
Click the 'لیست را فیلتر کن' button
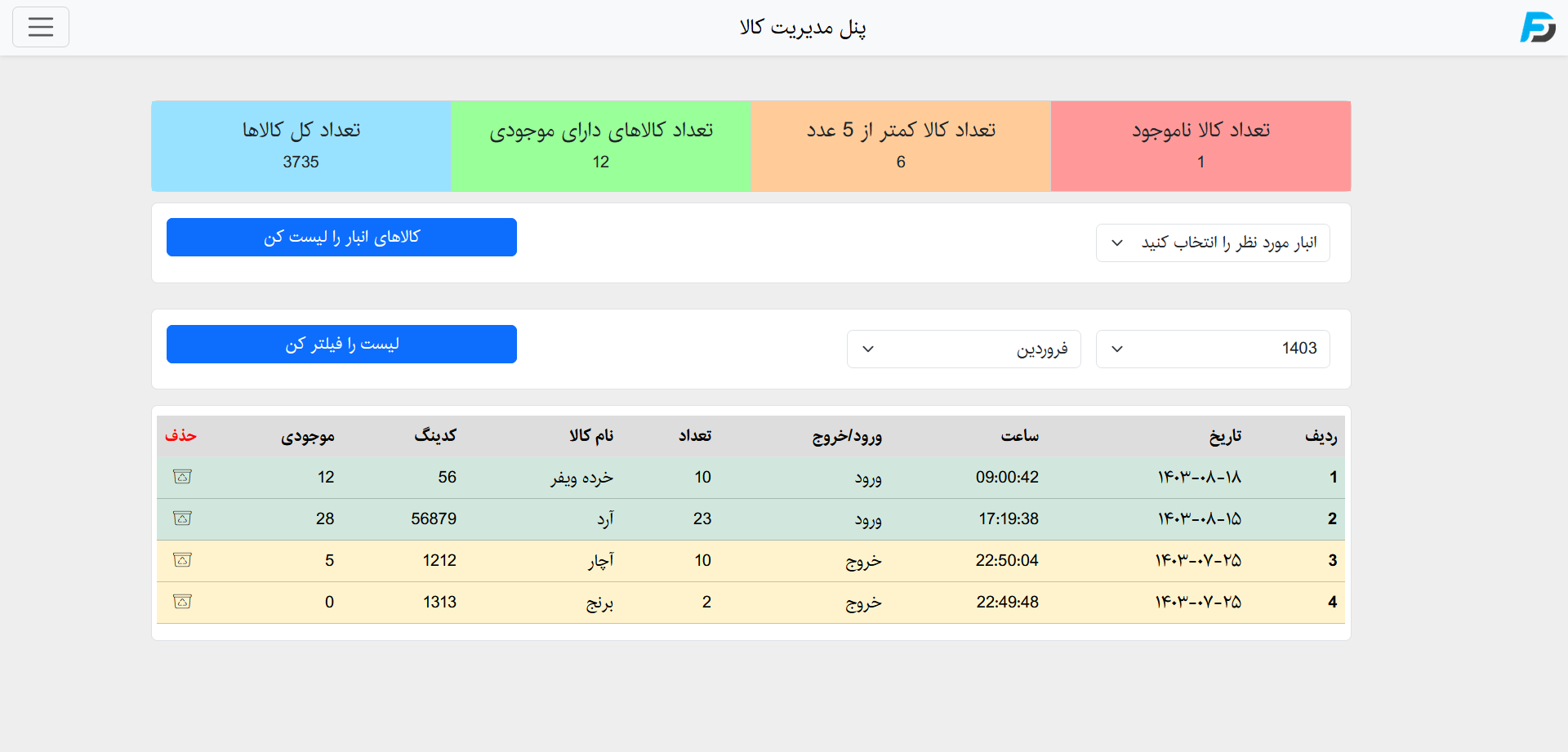click(341, 344)
